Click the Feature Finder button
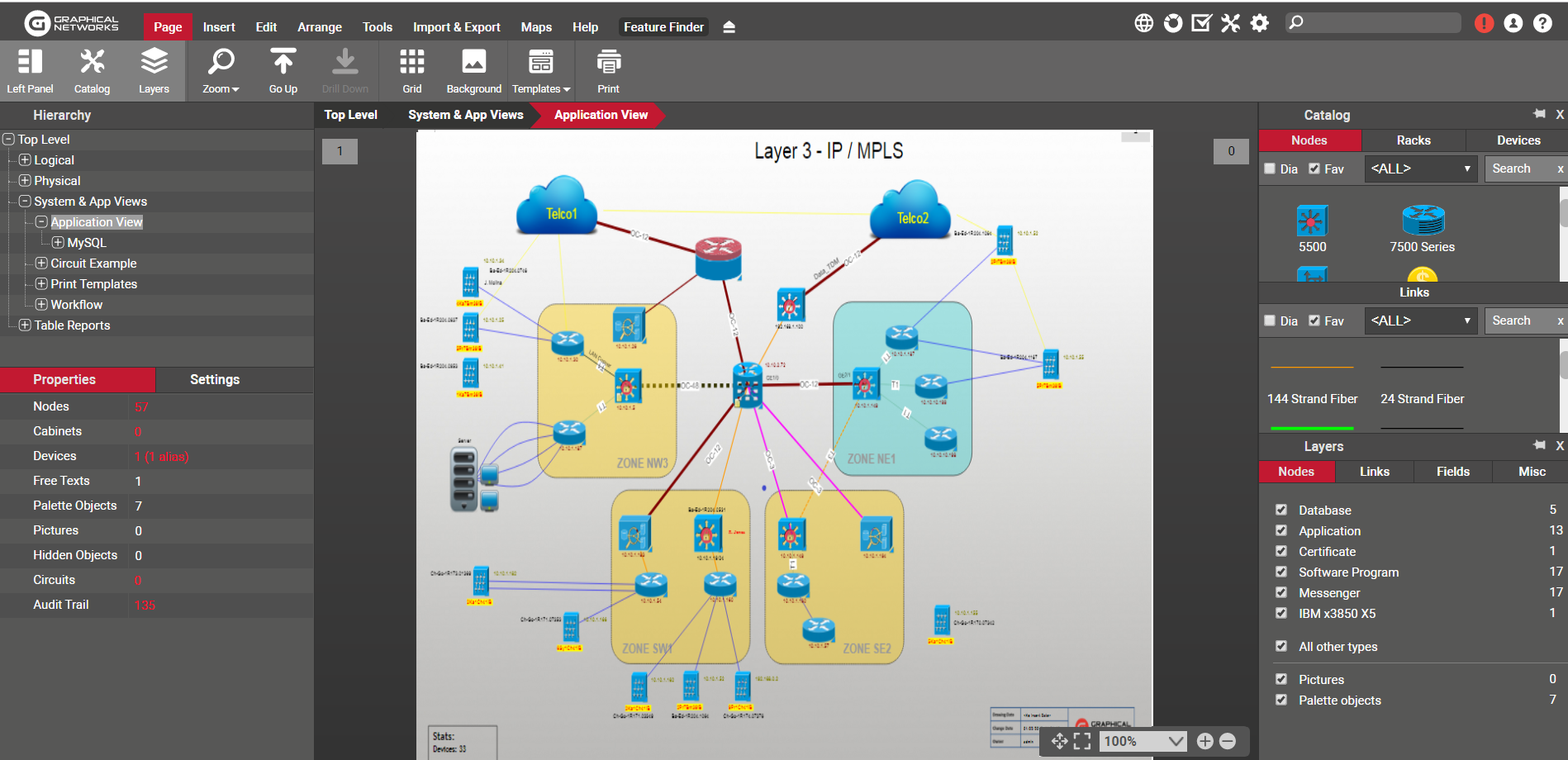This screenshot has height=760, width=1568. click(x=663, y=26)
